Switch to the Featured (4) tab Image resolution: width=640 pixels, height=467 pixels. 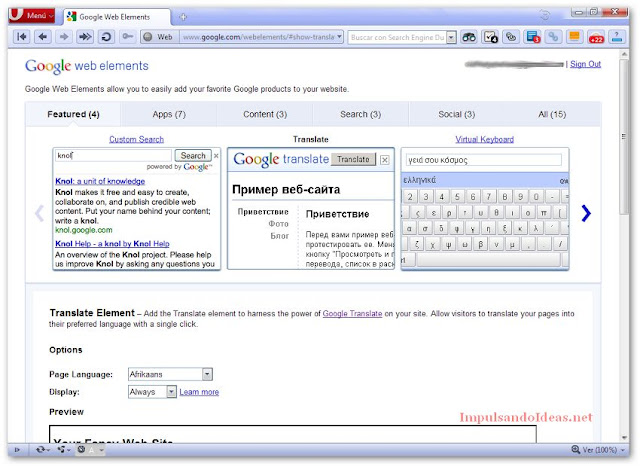point(73,114)
